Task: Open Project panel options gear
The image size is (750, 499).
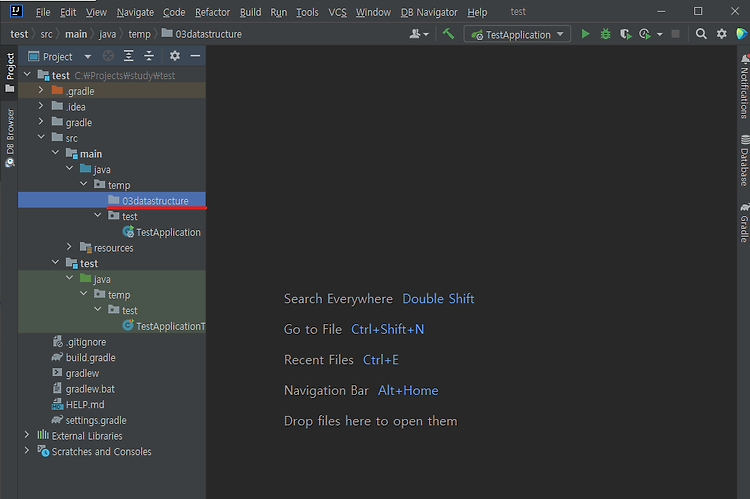Action: coord(175,56)
